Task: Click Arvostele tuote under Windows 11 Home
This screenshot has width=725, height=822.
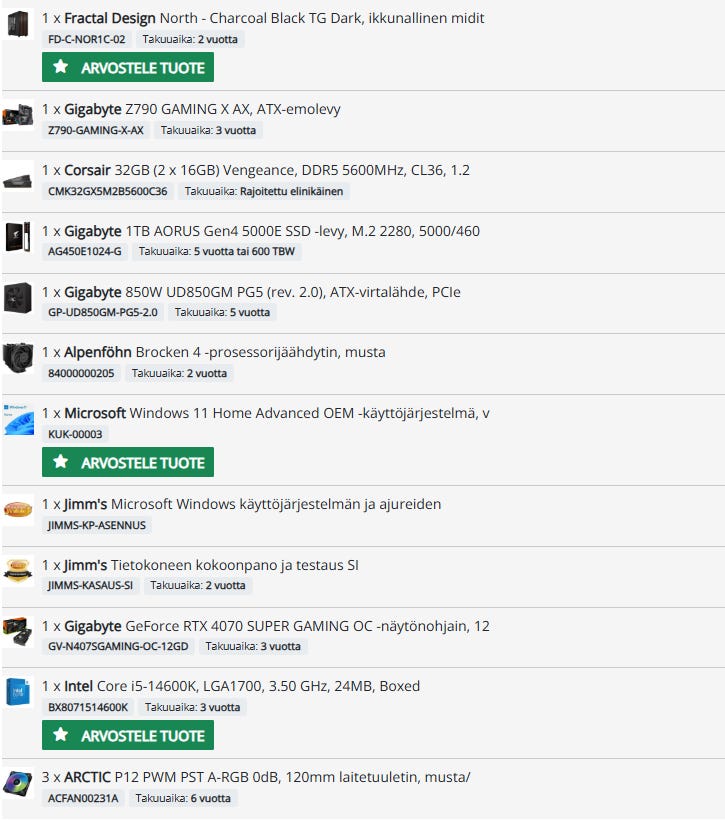Action: click(x=128, y=462)
